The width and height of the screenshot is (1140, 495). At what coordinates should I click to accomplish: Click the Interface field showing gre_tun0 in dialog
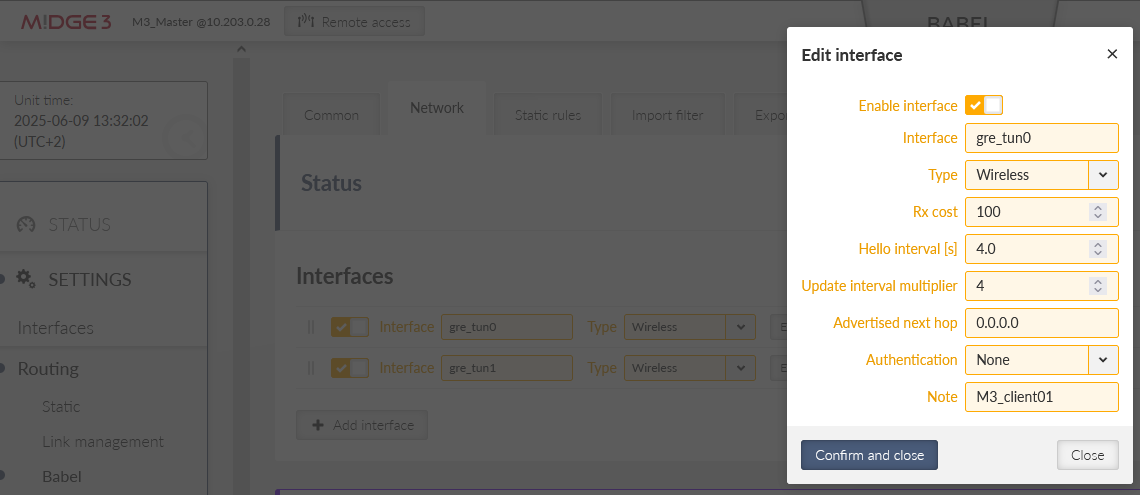coord(1042,137)
